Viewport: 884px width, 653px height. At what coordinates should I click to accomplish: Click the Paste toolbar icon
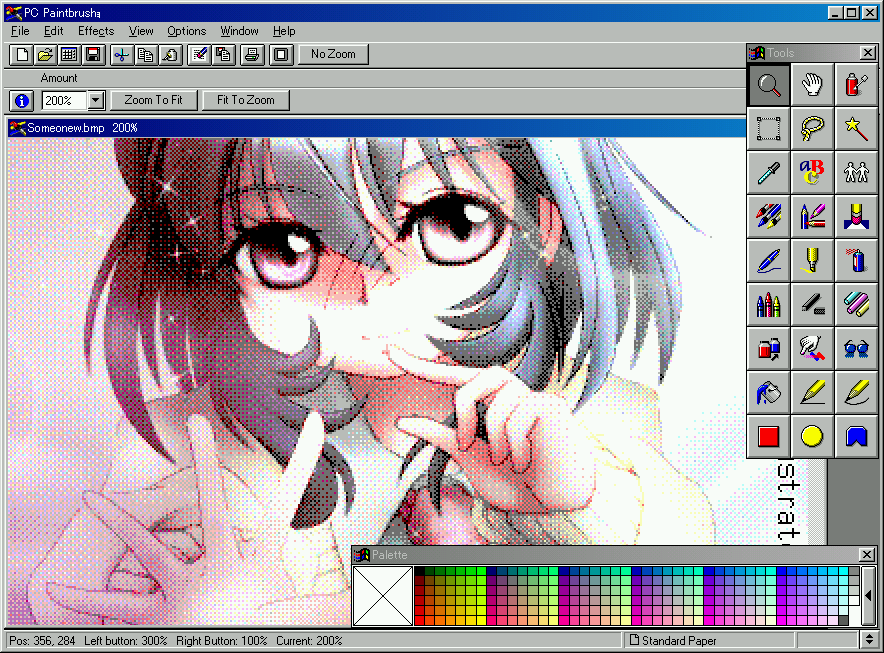pos(170,55)
